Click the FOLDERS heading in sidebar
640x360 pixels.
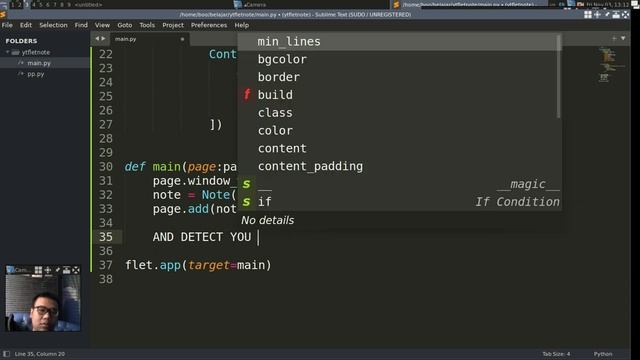21,41
